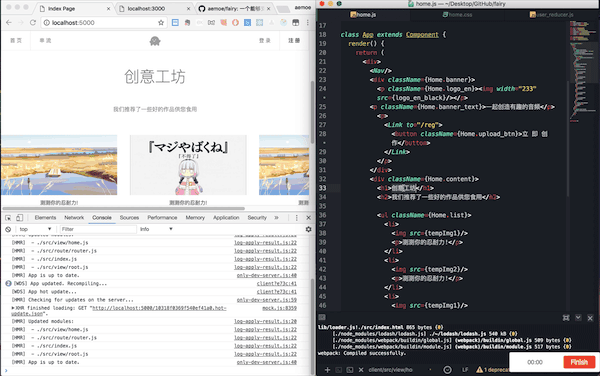The width and height of the screenshot is (600, 376).
Task: Click the deprecation warning icon in status bar
Action: tap(479, 369)
